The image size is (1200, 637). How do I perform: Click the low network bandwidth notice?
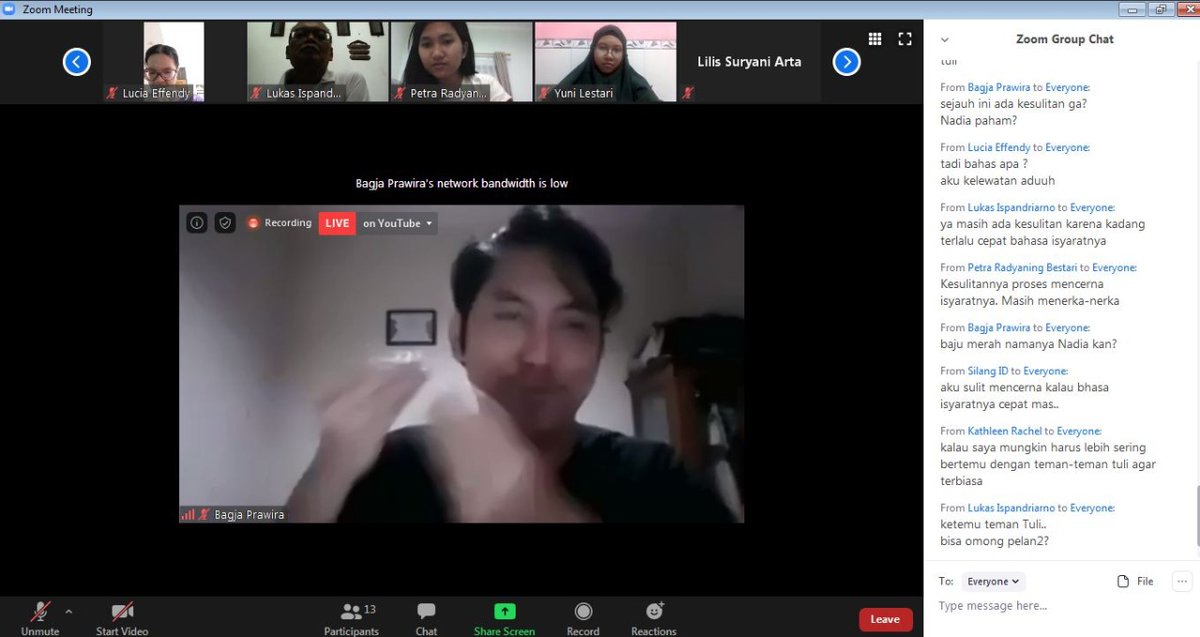(x=462, y=184)
